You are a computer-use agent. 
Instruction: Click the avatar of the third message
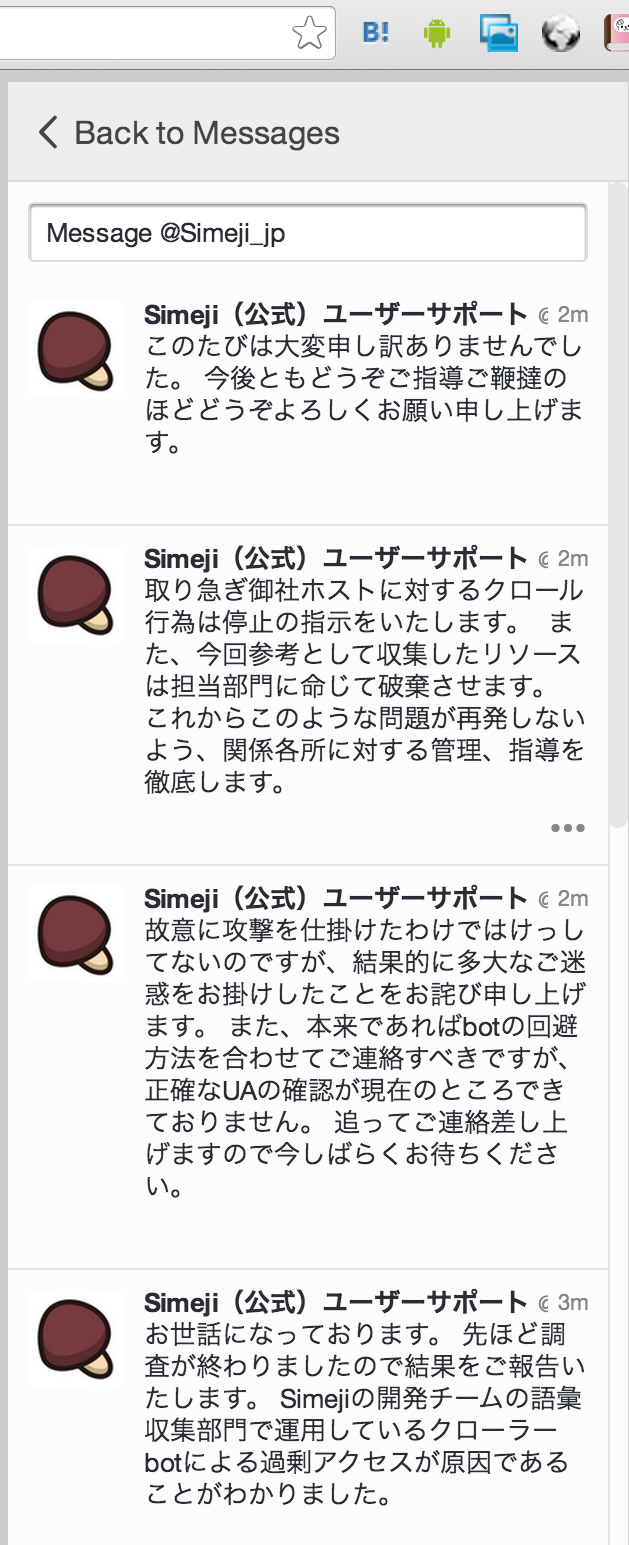point(76,934)
